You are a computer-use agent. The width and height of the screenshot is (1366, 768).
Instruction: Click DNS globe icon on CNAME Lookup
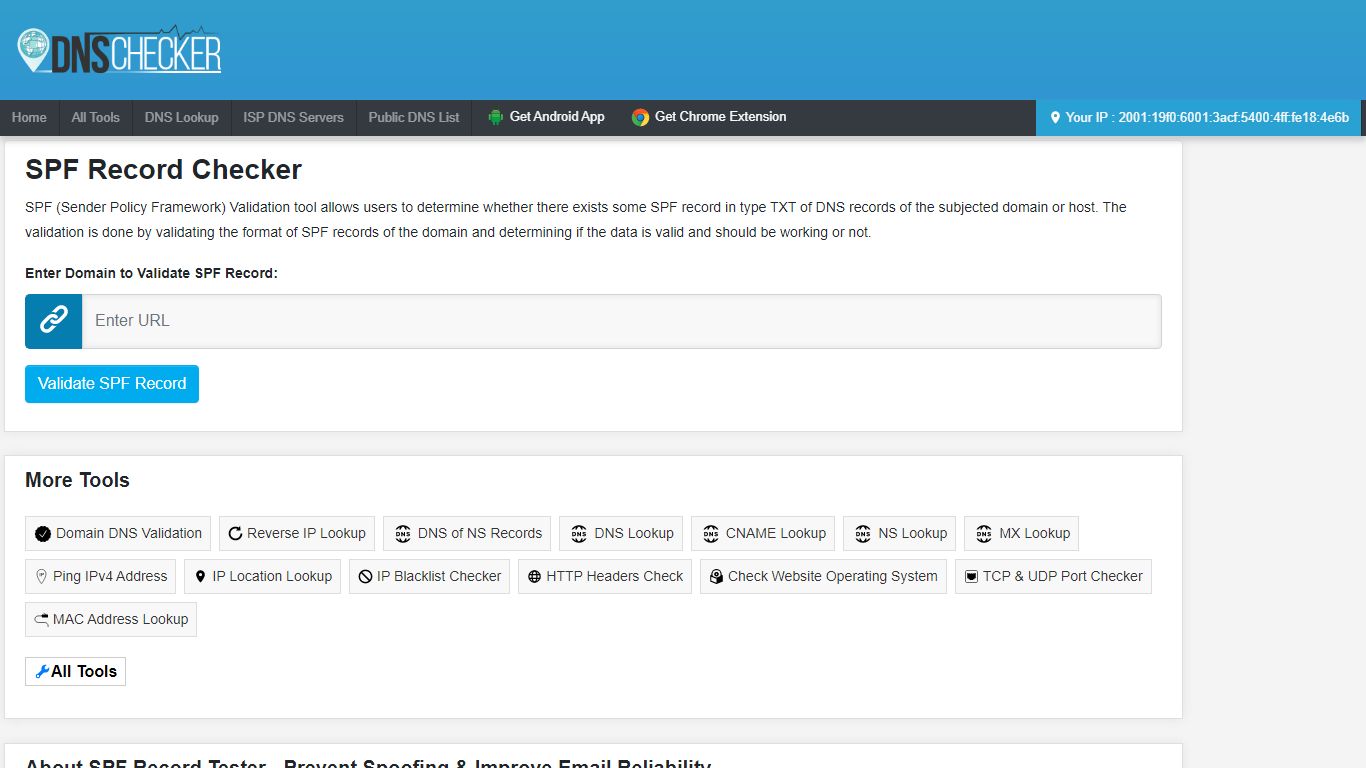(711, 534)
